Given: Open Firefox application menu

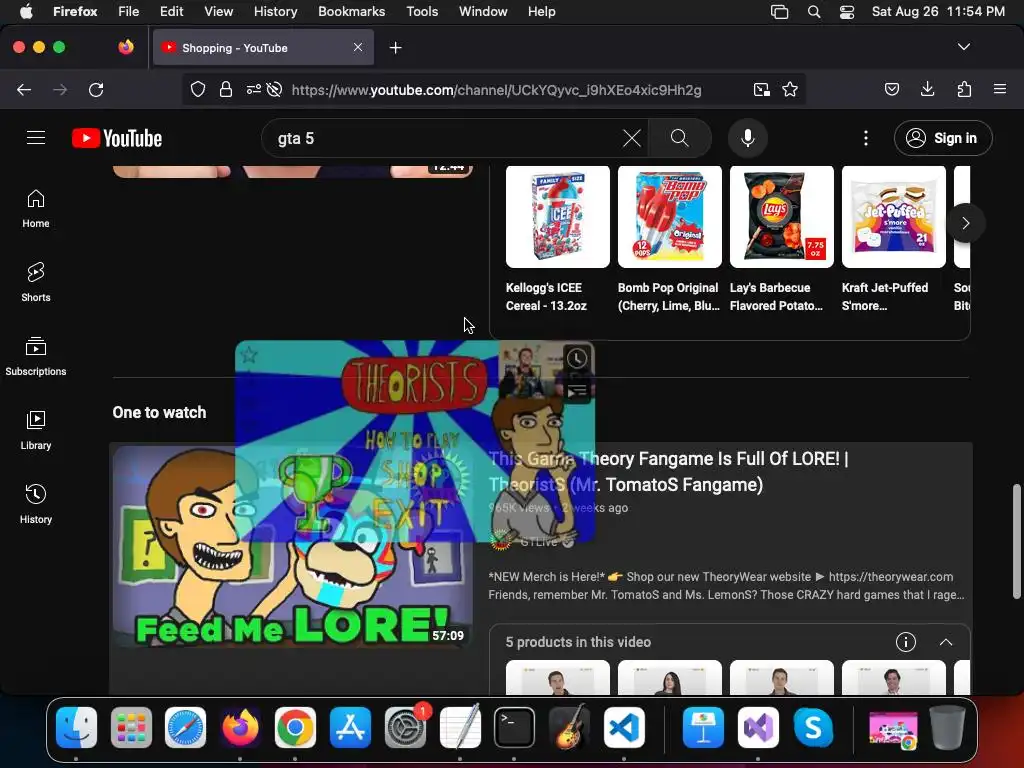Looking at the screenshot, I should (x=1000, y=89).
